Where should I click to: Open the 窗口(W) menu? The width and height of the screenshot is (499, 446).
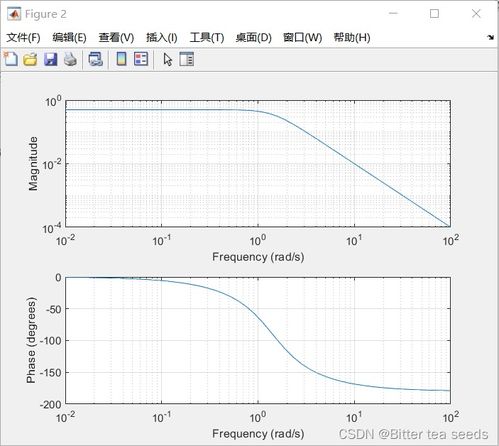click(x=302, y=37)
